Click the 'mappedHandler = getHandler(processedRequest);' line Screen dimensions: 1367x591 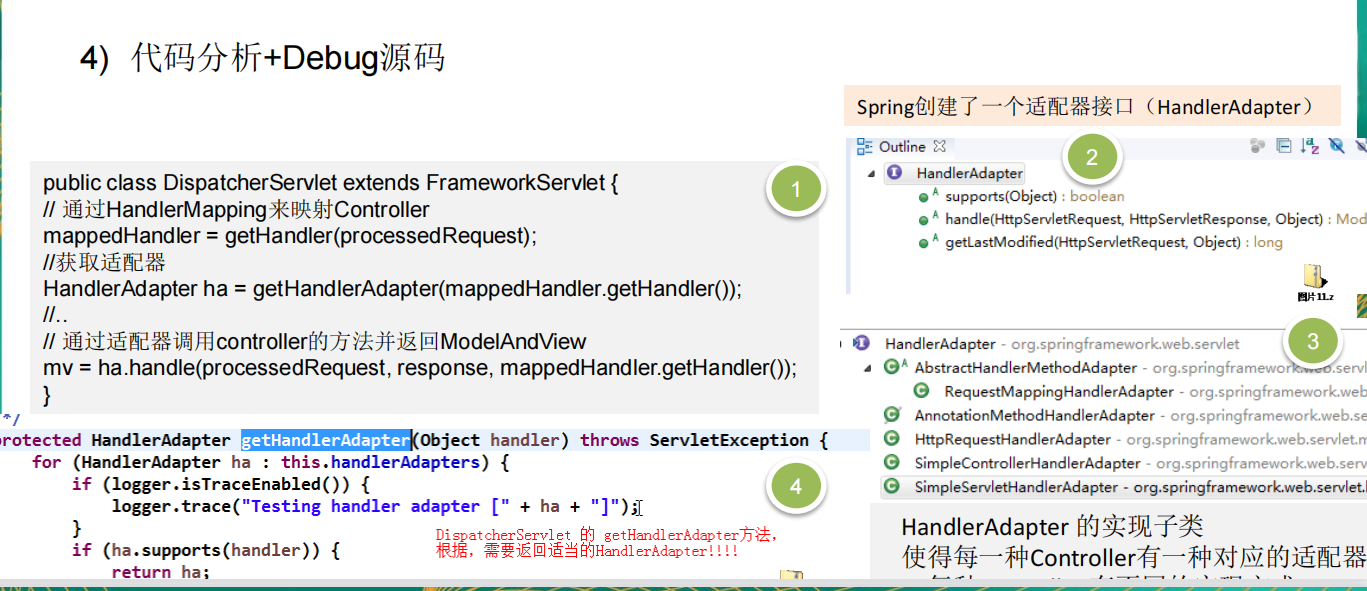(290, 236)
